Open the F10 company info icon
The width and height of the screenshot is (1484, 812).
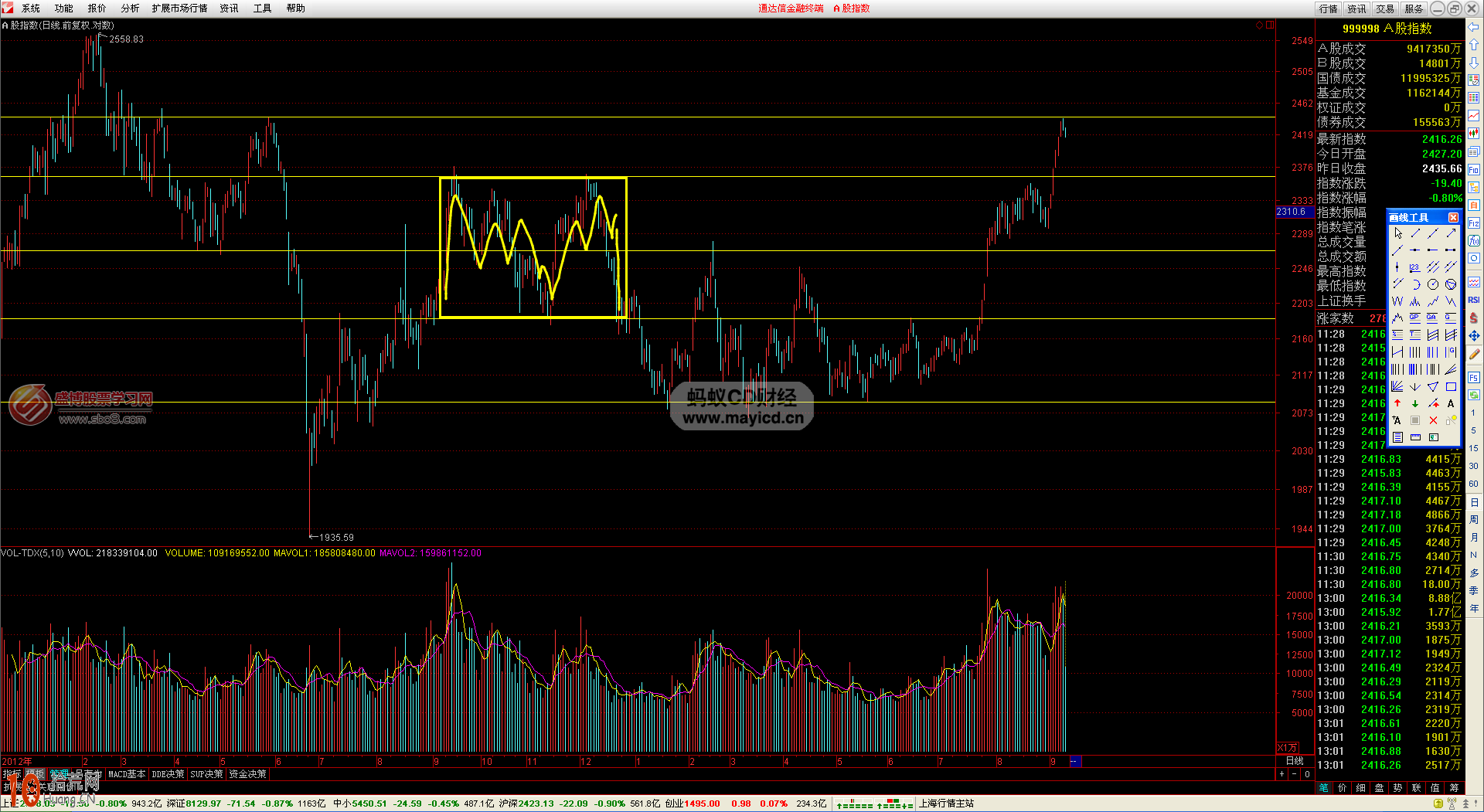coord(1474,169)
